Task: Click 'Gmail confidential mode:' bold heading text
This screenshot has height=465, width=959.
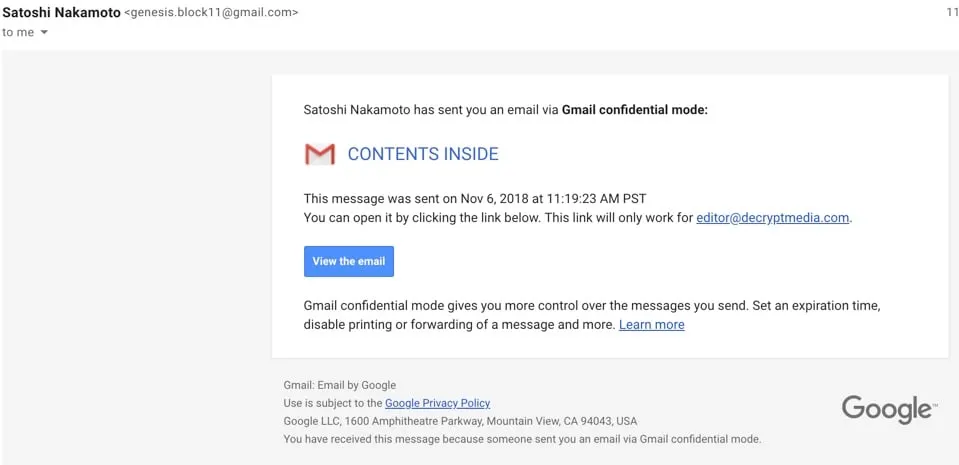Action: coord(635,111)
